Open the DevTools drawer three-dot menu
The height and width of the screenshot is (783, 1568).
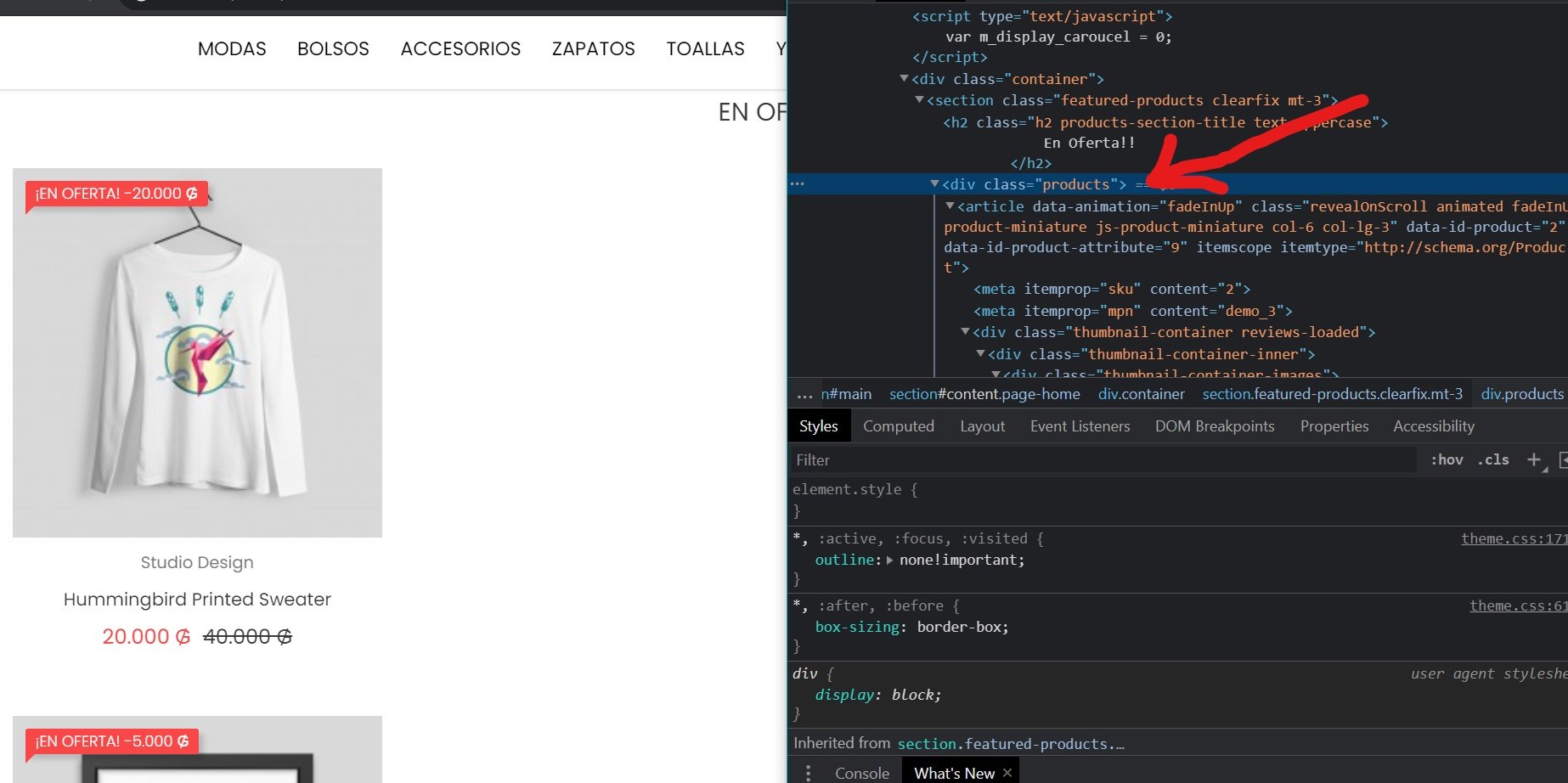tap(808, 773)
